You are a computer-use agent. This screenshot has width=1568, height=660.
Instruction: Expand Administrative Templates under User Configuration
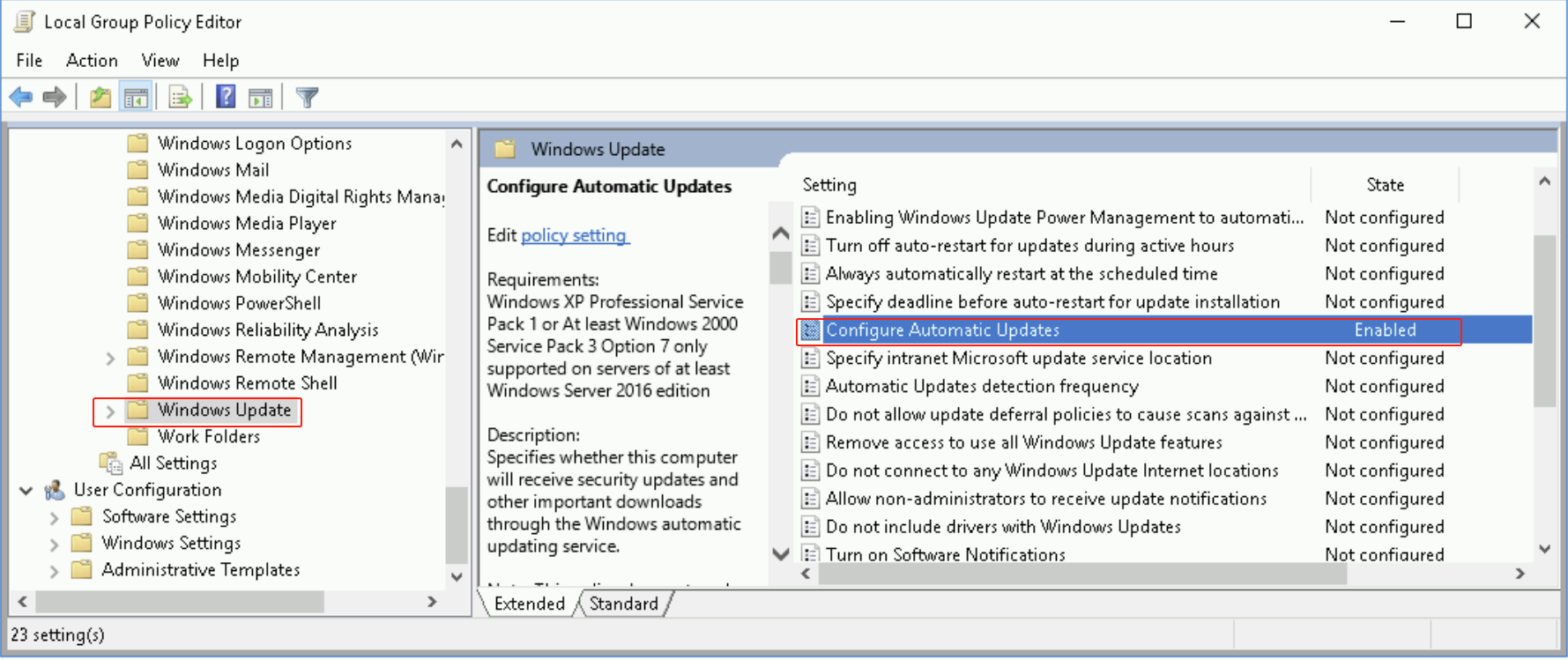coord(55,571)
